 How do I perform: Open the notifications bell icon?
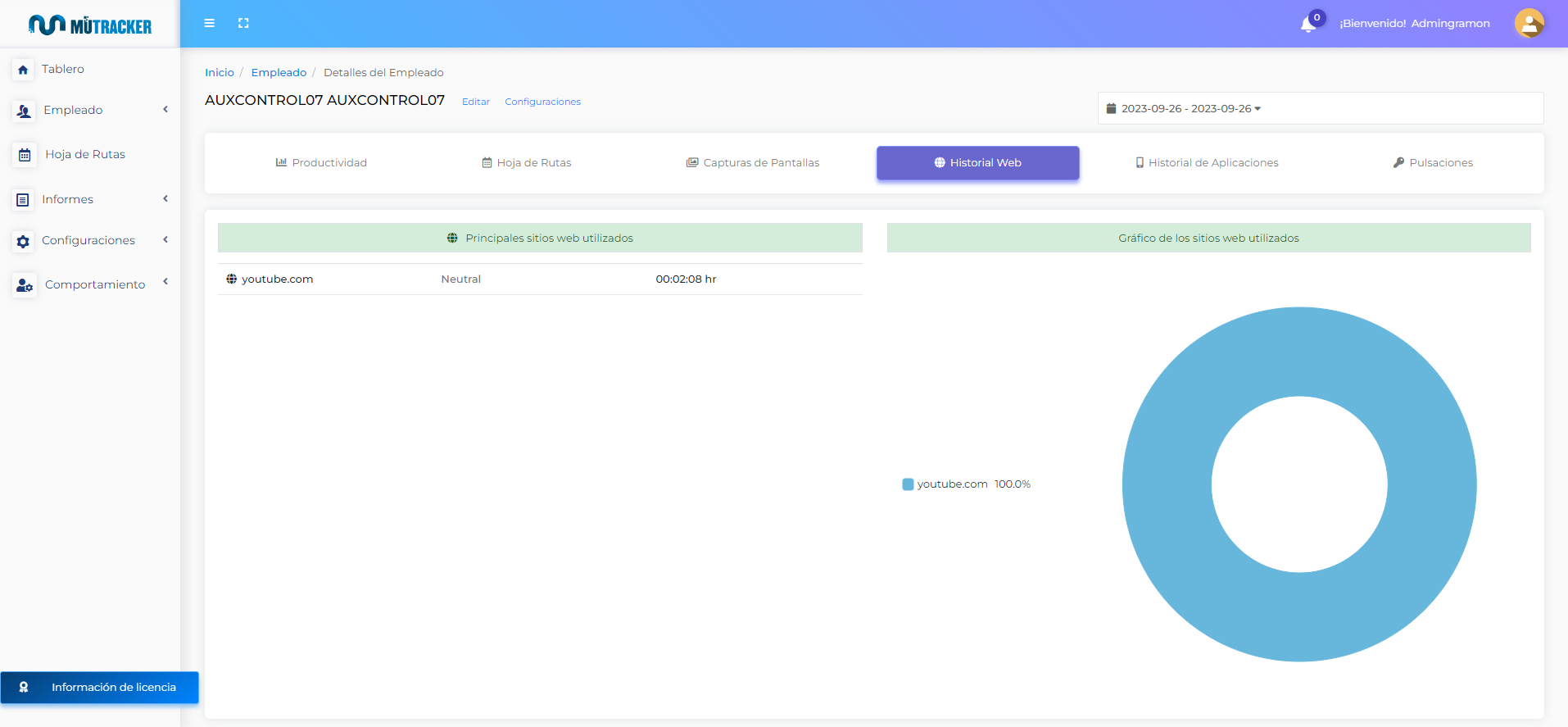1307,25
